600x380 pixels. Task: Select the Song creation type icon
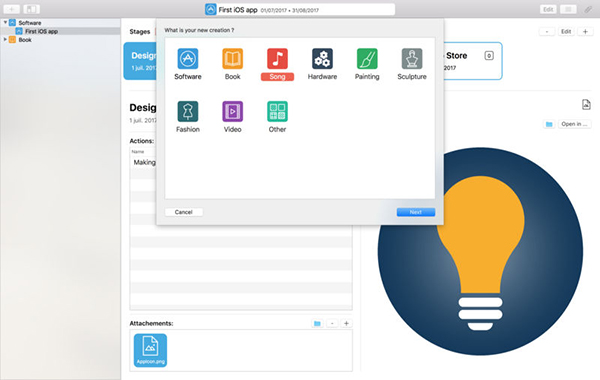click(x=277, y=59)
